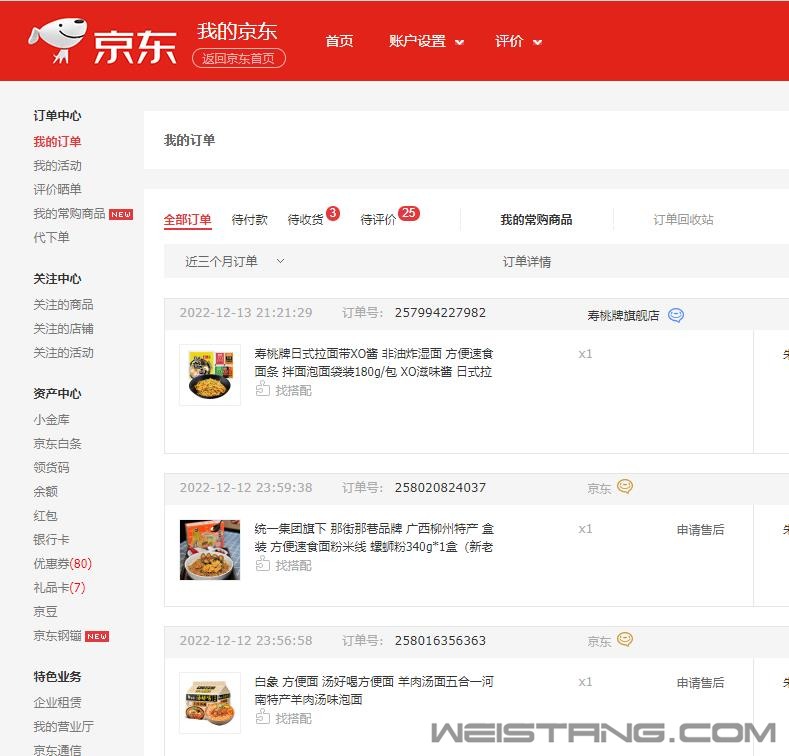Click 京东 seller label on order 258016356363
Image resolution: width=789 pixels, height=756 pixels.
click(599, 642)
